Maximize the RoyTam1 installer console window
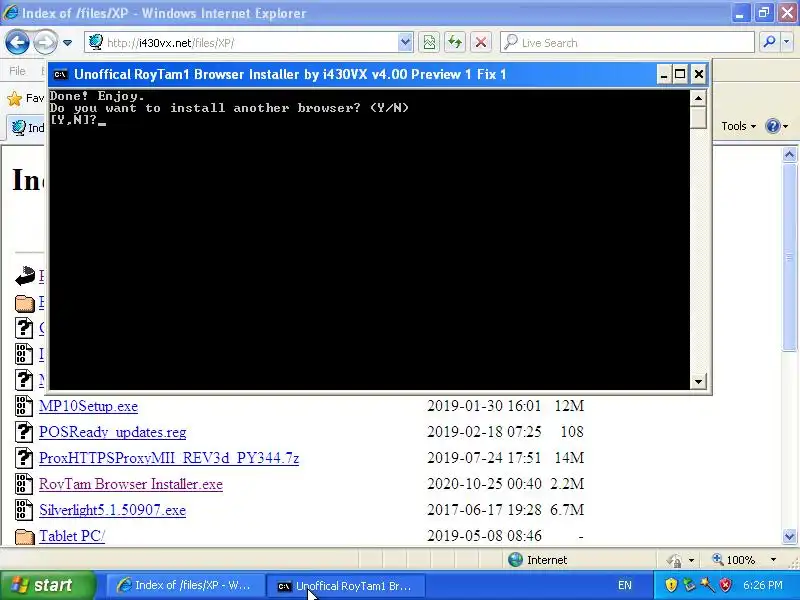Image resolution: width=800 pixels, height=600 pixels. click(x=680, y=74)
